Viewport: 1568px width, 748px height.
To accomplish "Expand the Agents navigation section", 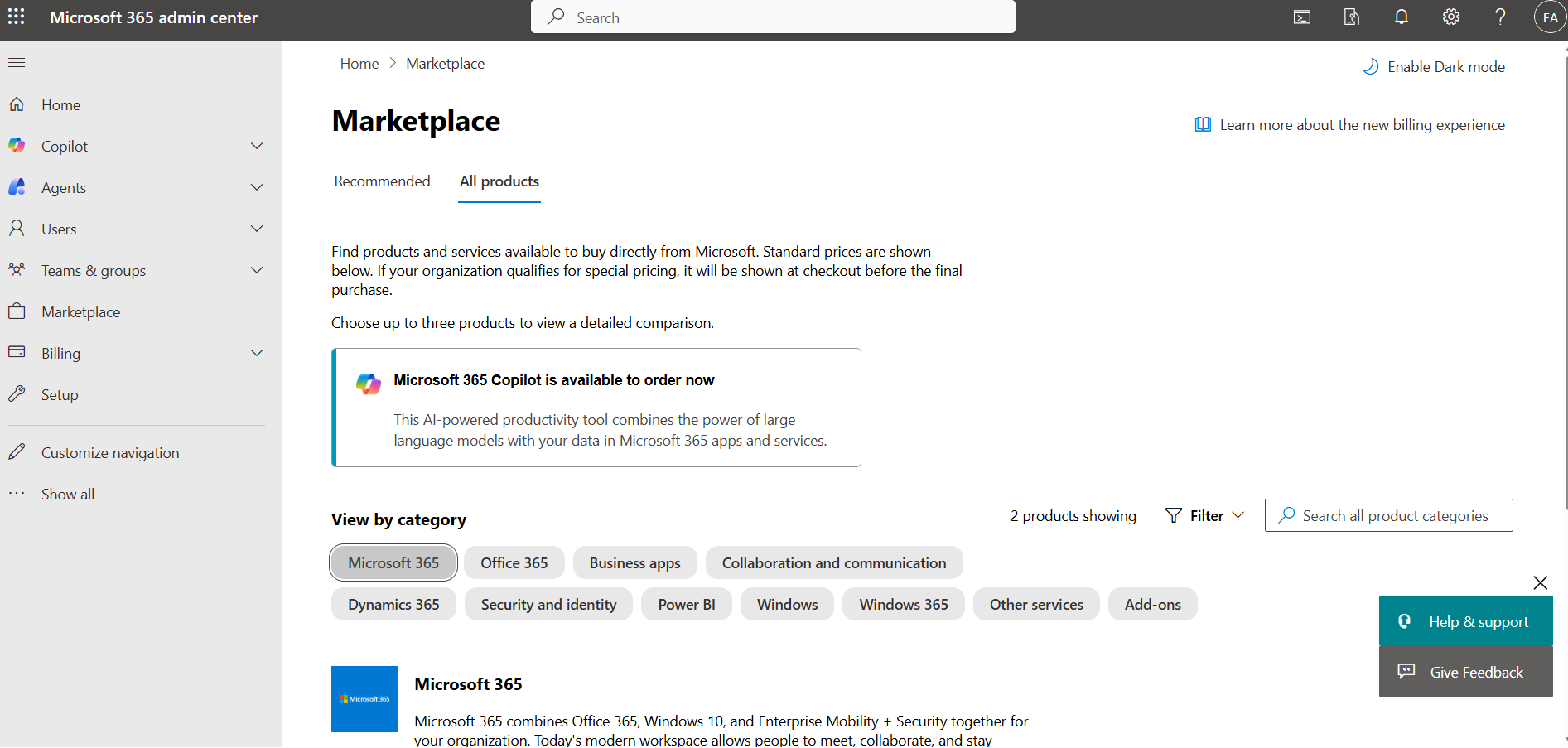I will [x=257, y=187].
